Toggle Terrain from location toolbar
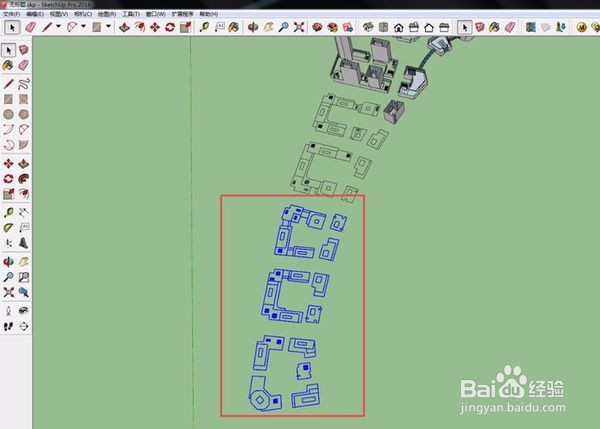Viewport: 600px width, 429px height. (x=546, y=27)
